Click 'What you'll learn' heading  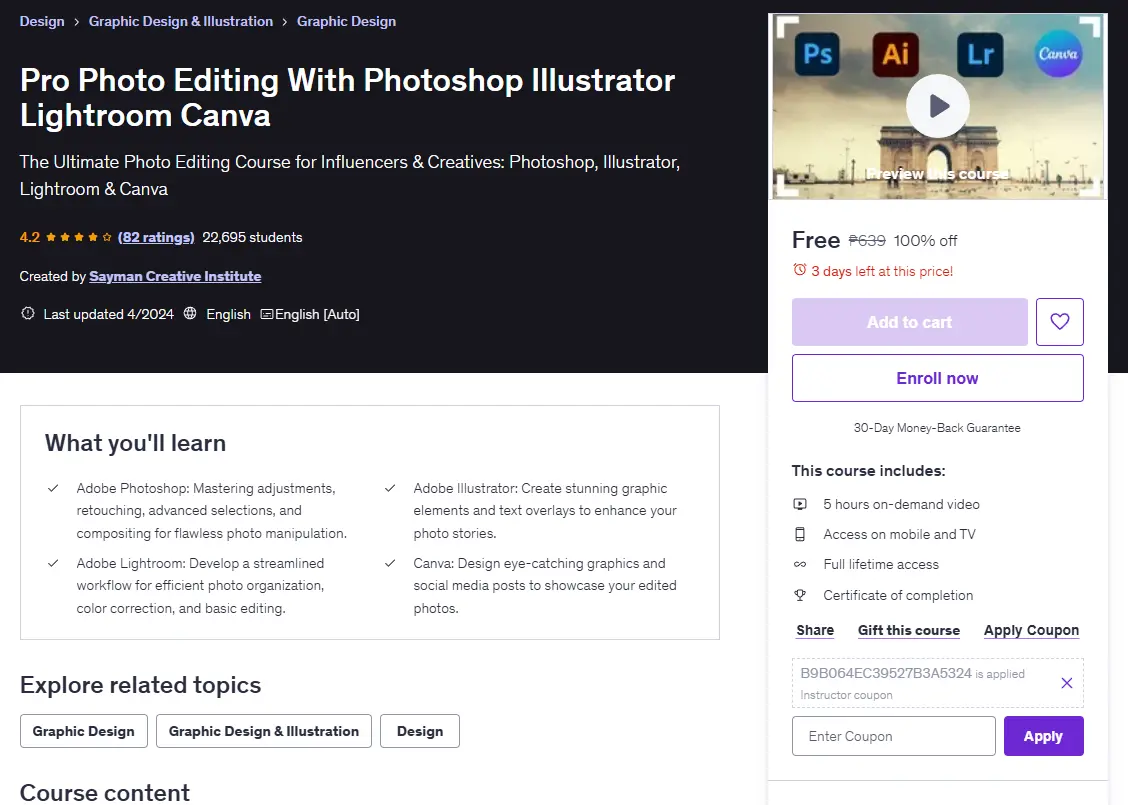135,443
